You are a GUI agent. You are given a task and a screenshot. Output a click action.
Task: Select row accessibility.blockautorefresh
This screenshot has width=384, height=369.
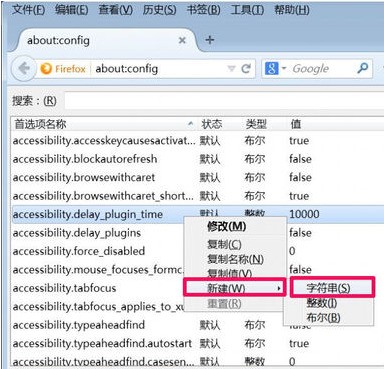pyautogui.click(x=198, y=159)
